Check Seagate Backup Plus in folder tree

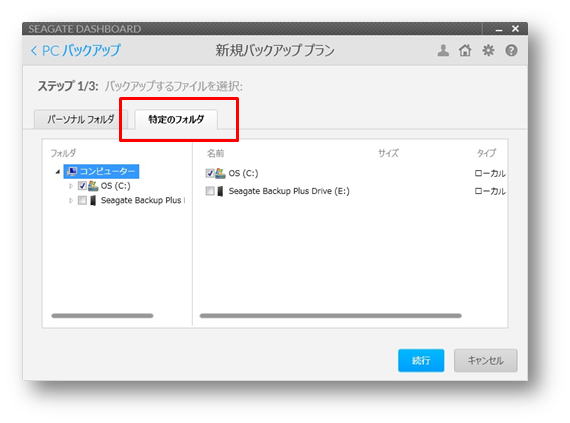(82, 200)
